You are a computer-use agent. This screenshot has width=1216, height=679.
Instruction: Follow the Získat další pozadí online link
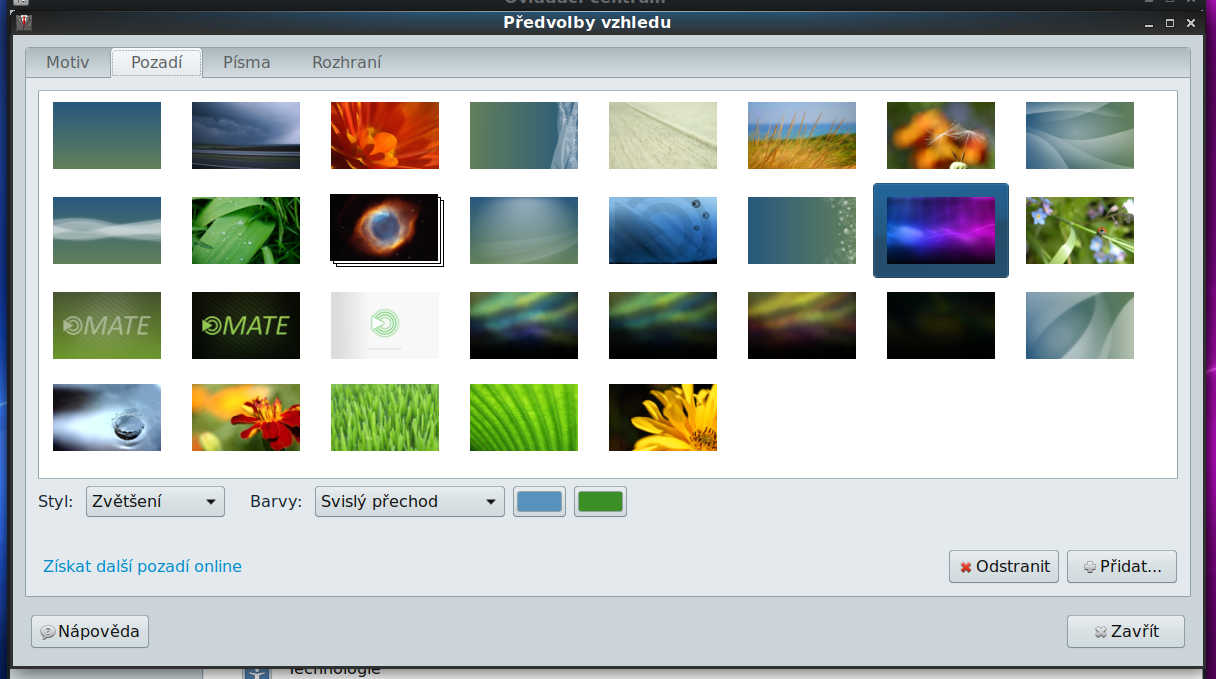[142, 566]
